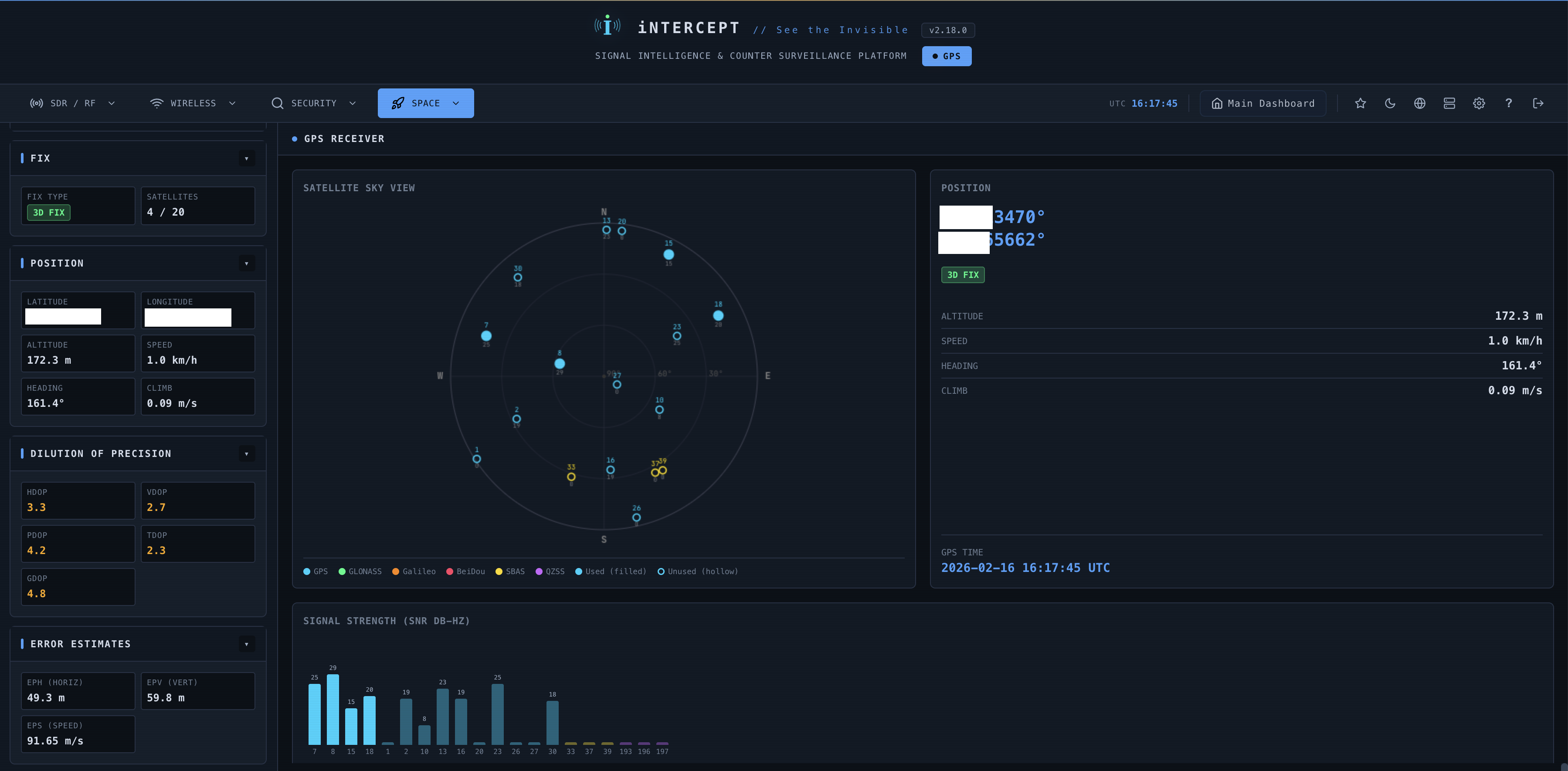Click satellite 15 in sky view
Viewport: 1568px width, 771px height.
point(669,254)
